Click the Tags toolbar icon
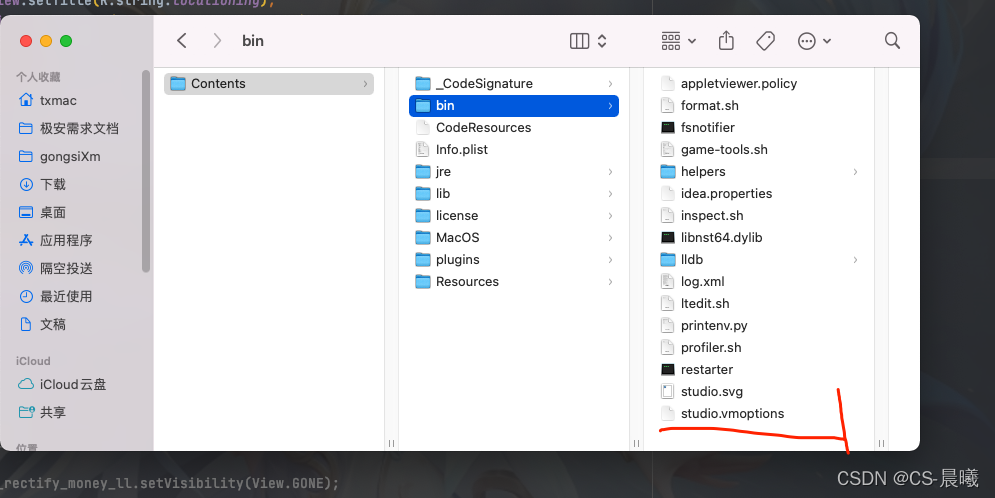Image resolution: width=995 pixels, height=498 pixels. click(x=765, y=41)
